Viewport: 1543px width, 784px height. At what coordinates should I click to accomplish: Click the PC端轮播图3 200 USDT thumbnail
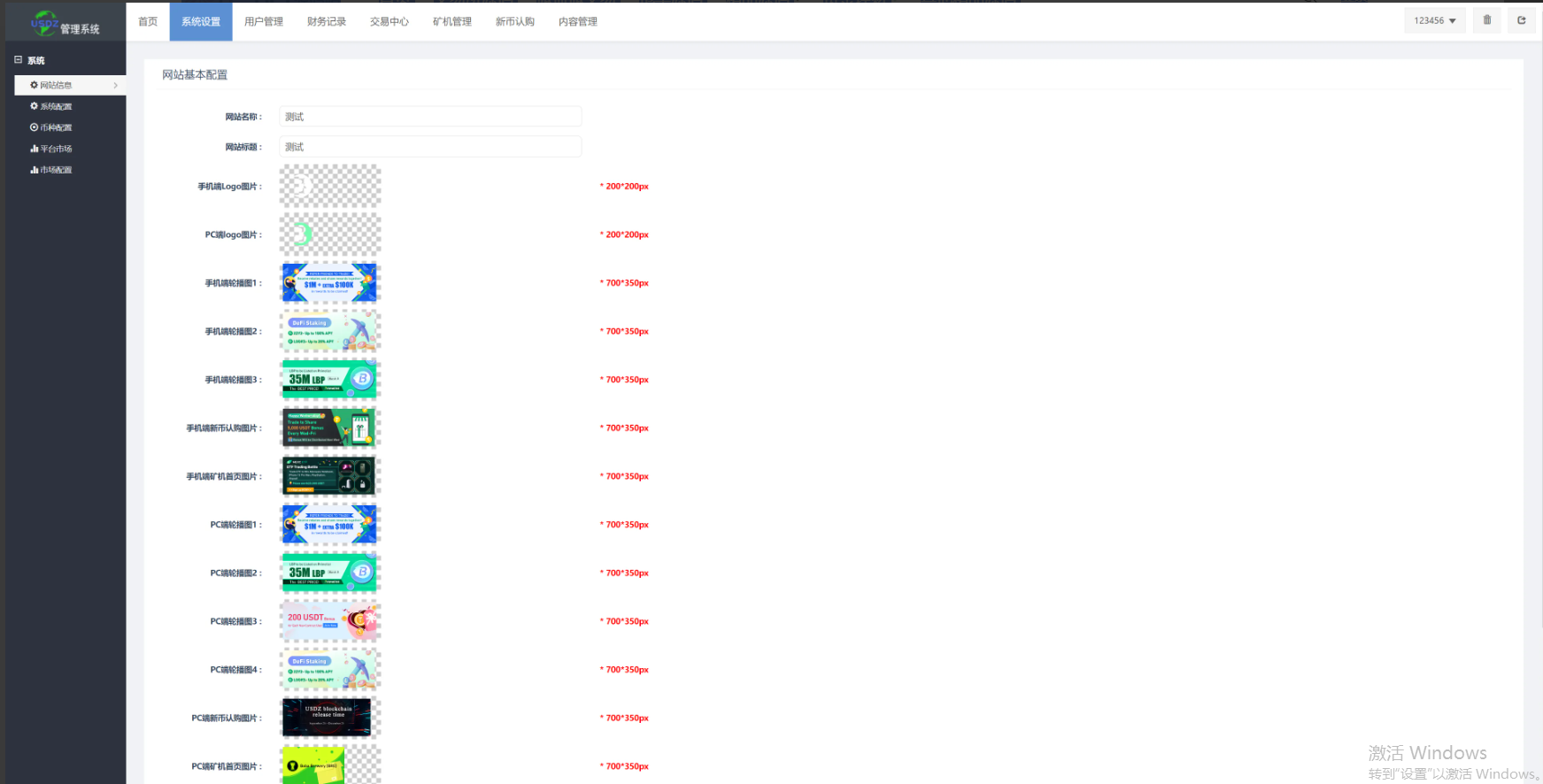pyautogui.click(x=329, y=621)
